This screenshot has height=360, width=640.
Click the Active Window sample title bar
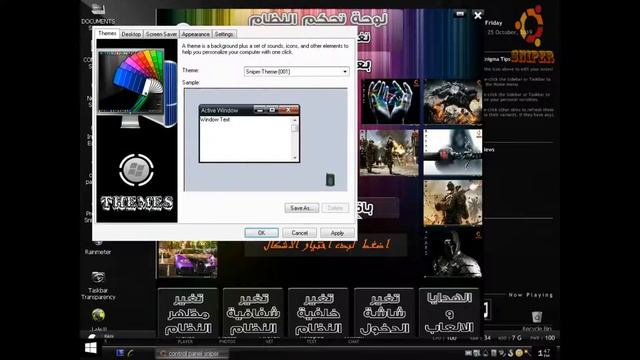coord(249,110)
